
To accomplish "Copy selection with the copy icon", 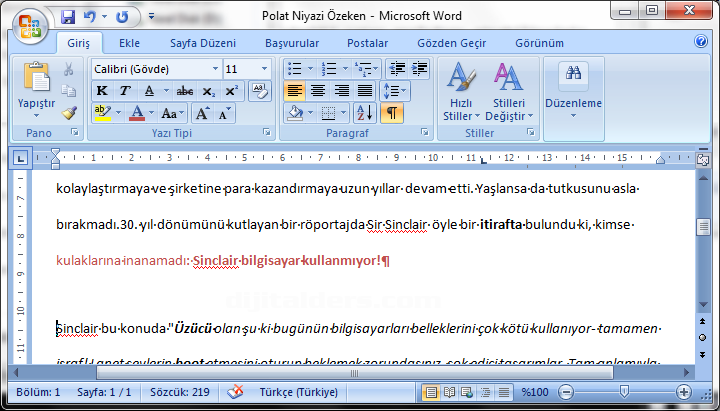I will point(68,91).
